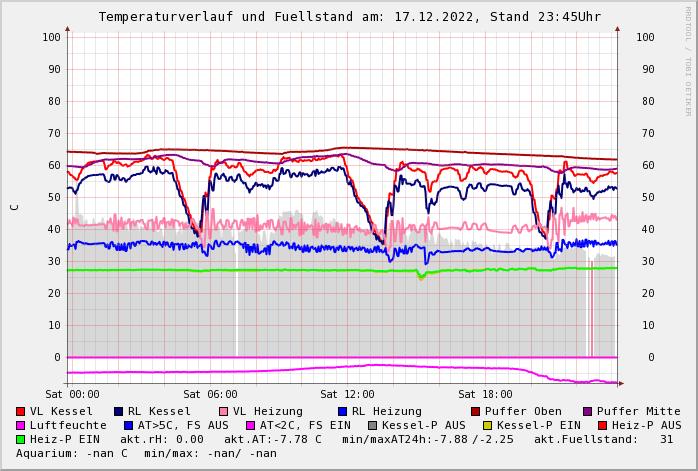Click the 'AT>5C, FS AUS' legend label
Viewport: 698px width, 471px height.
tap(183, 425)
